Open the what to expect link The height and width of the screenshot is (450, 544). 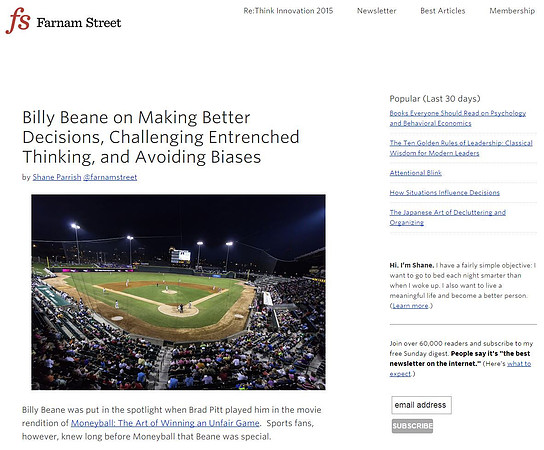[460, 368]
